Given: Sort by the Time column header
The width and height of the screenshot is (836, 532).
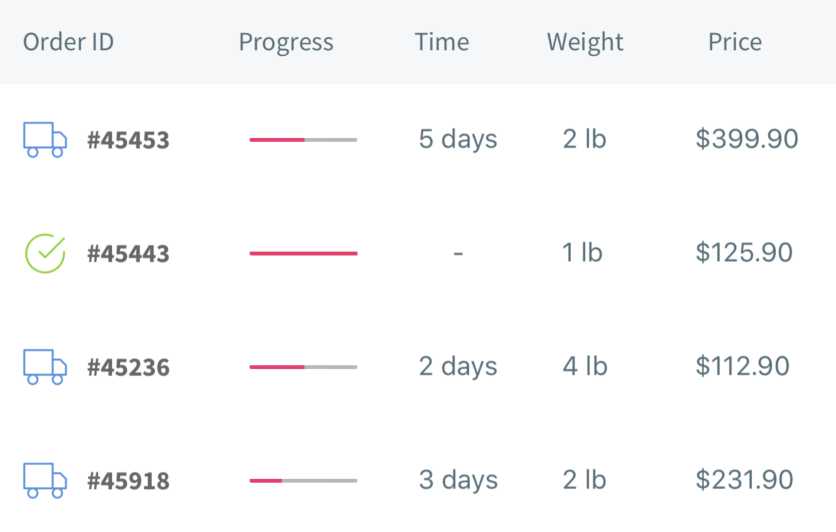Looking at the screenshot, I should pos(442,42).
